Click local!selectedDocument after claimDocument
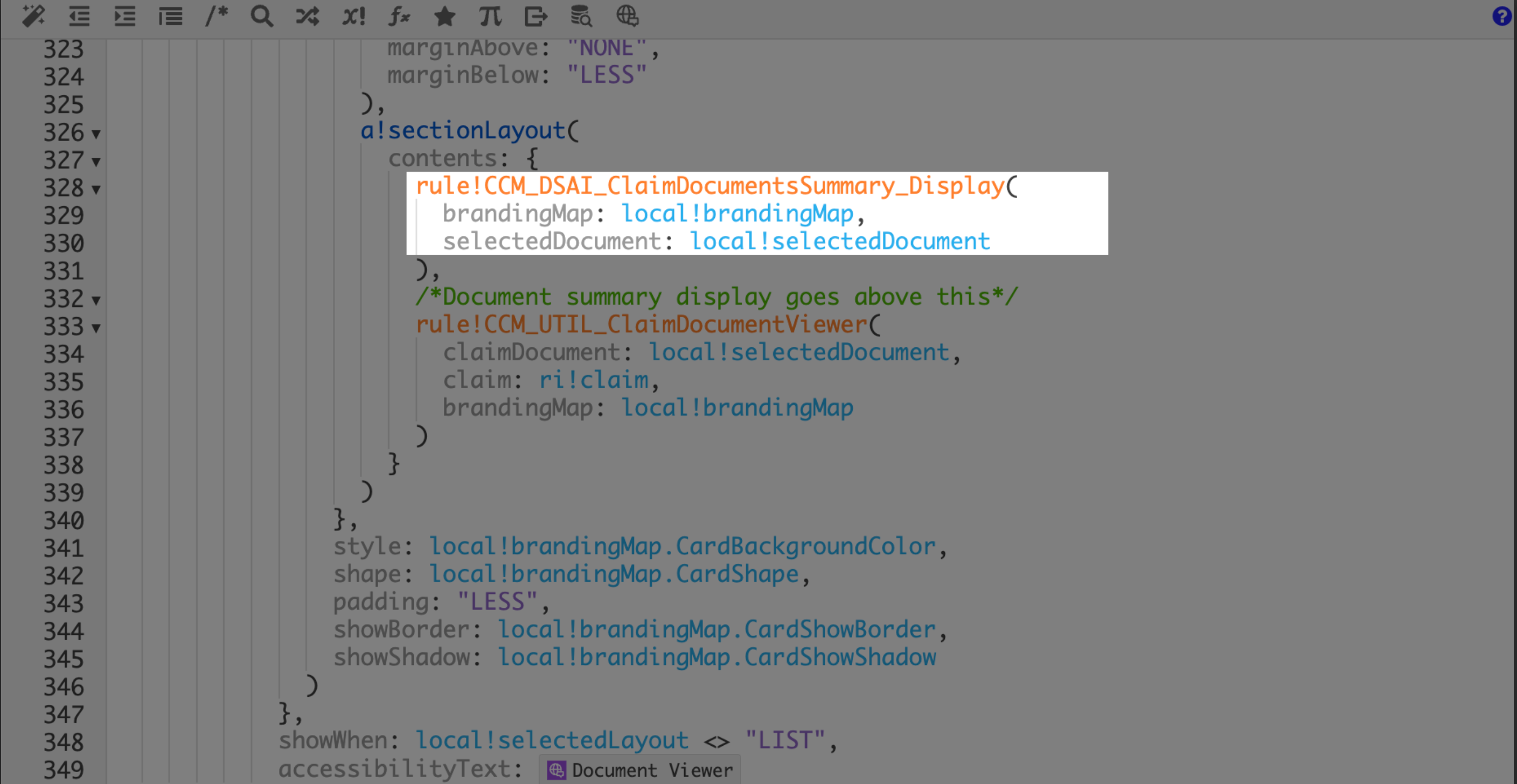The width and height of the screenshot is (1517, 784). (798, 352)
